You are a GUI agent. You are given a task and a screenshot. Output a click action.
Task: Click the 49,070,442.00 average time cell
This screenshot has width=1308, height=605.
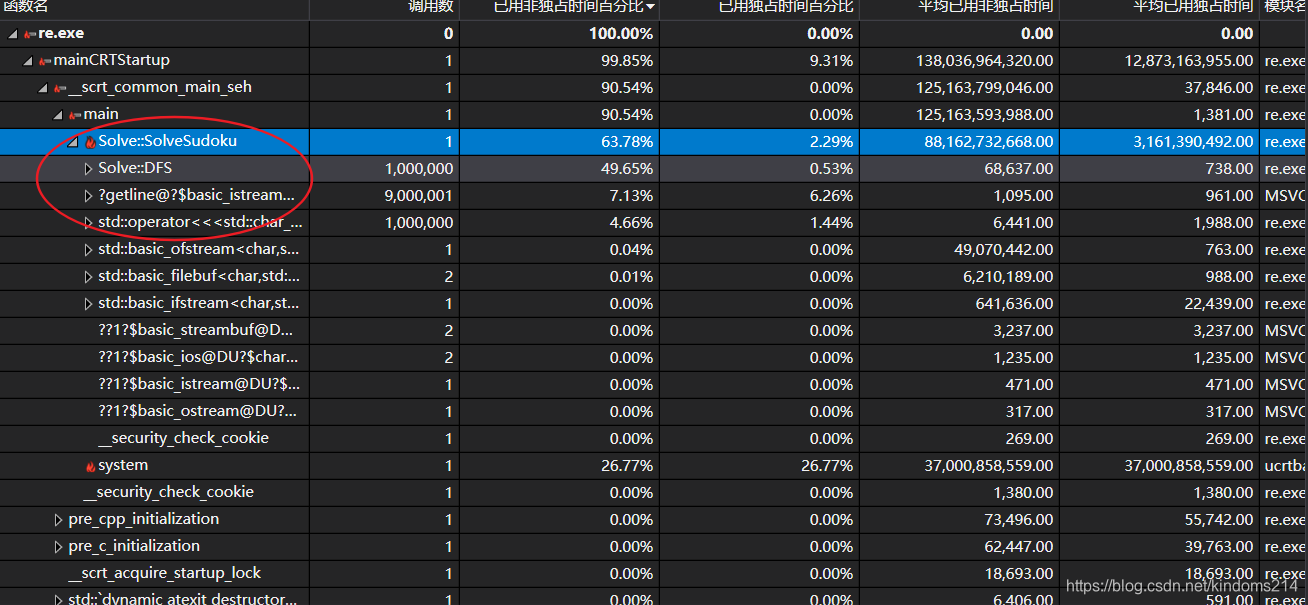click(x=960, y=250)
